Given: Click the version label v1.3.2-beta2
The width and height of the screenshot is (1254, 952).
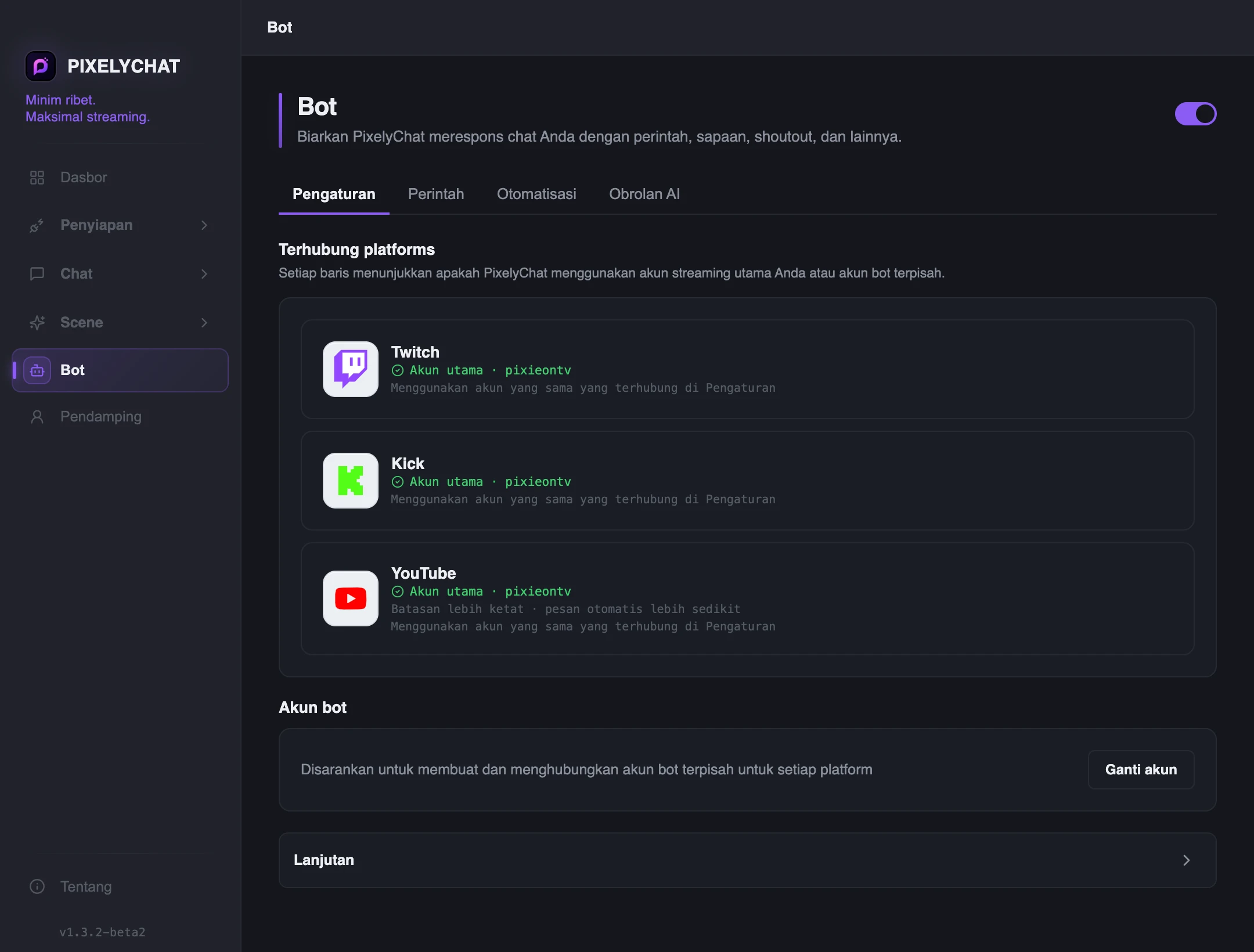Looking at the screenshot, I should coord(102,932).
